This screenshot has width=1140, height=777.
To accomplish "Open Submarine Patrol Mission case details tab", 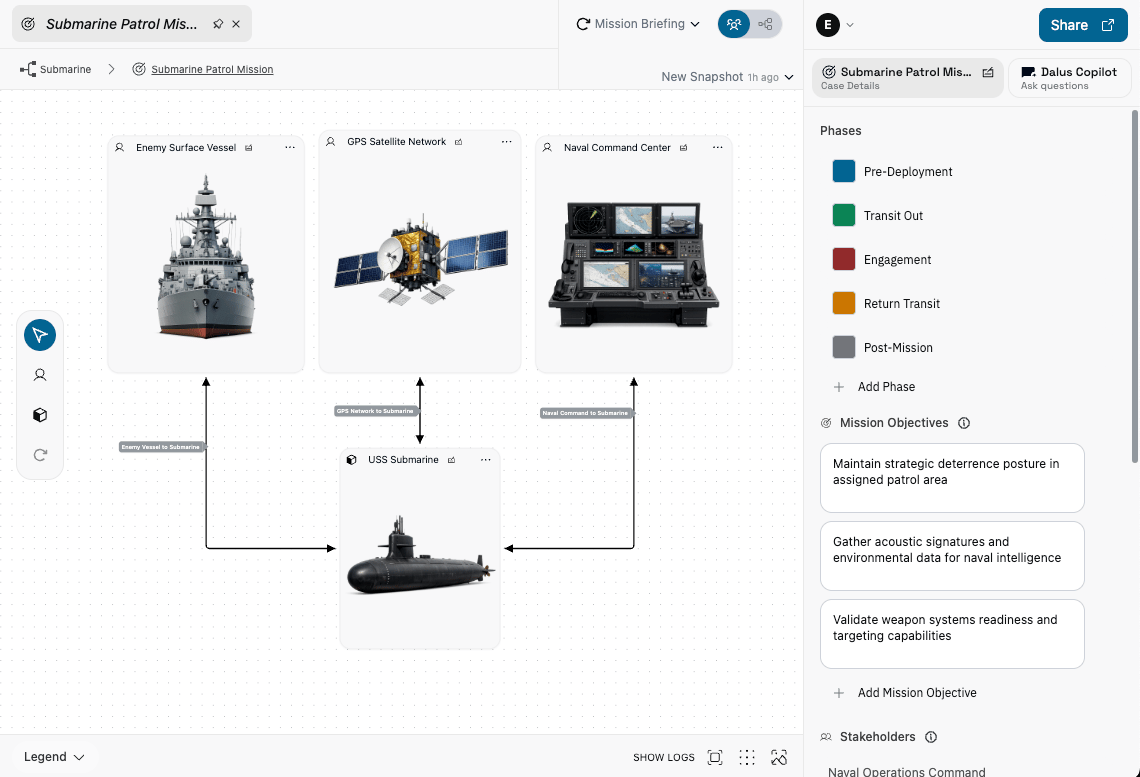I will (x=907, y=78).
